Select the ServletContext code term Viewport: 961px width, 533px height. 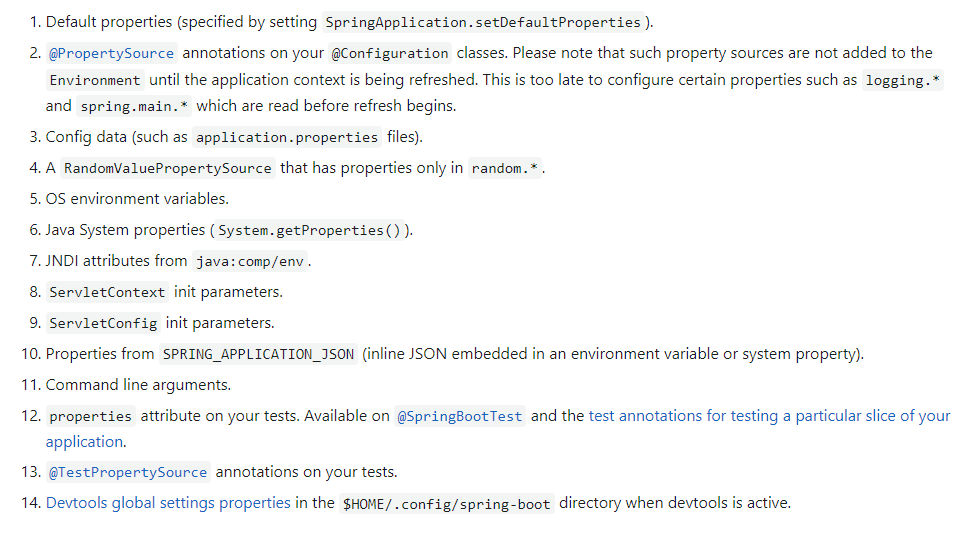point(108,293)
